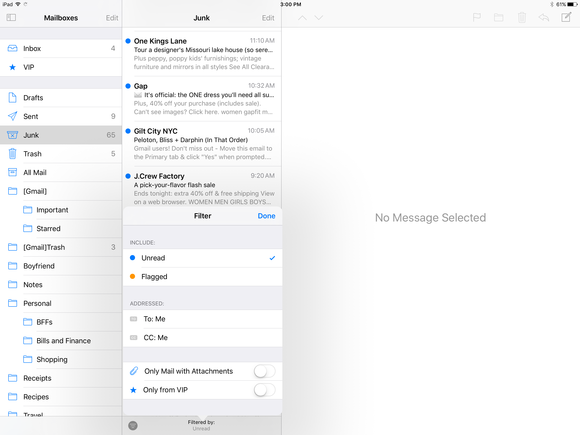This screenshot has width=580, height=435.
Task: Open the Receipts folder
Action: click(61, 378)
